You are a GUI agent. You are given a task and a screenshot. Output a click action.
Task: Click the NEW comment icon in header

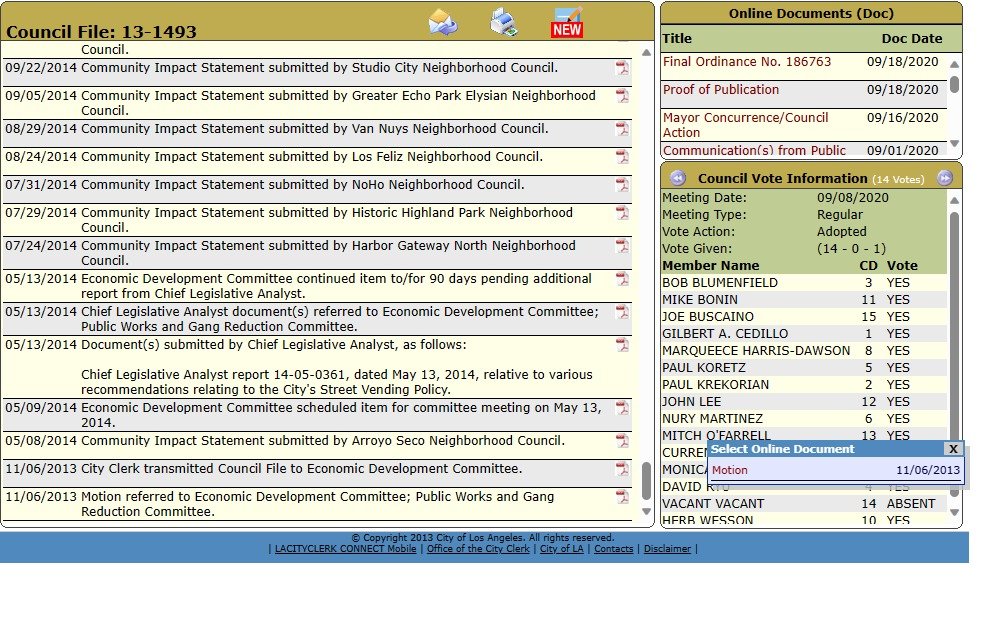point(567,22)
